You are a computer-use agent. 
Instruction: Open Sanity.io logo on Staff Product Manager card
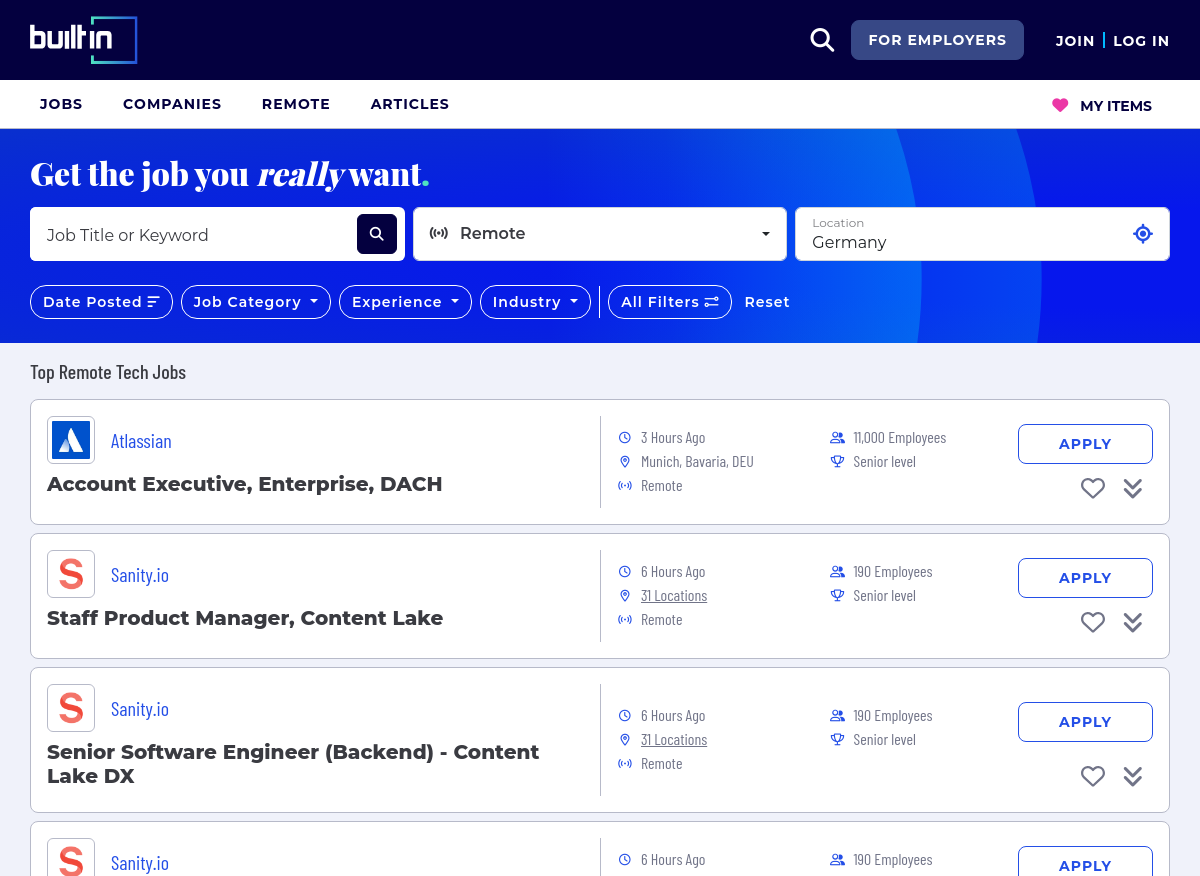point(71,574)
